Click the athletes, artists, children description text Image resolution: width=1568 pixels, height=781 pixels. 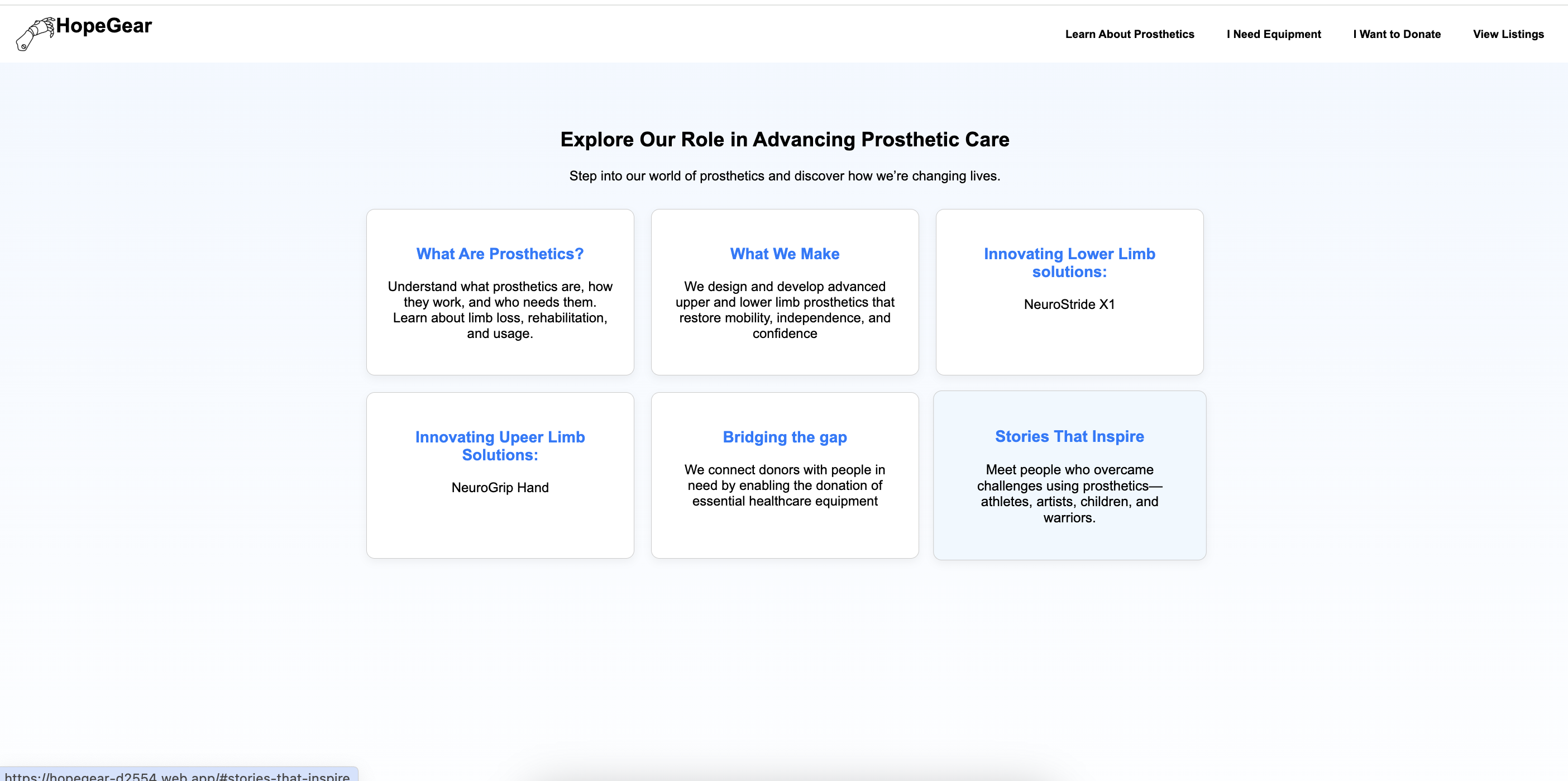click(1069, 493)
